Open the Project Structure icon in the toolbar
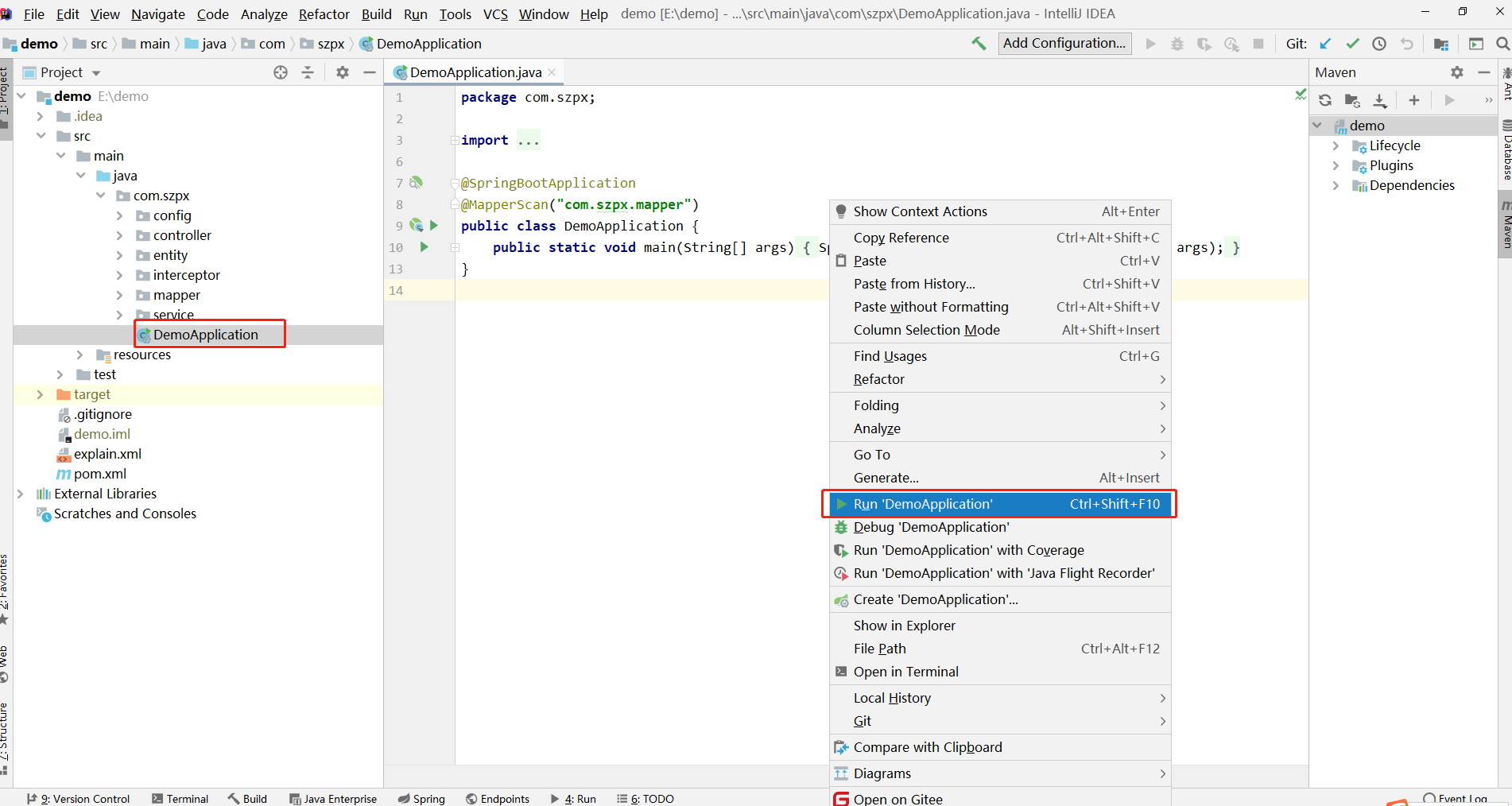Image resolution: width=1512 pixels, height=806 pixels. 1441,44
